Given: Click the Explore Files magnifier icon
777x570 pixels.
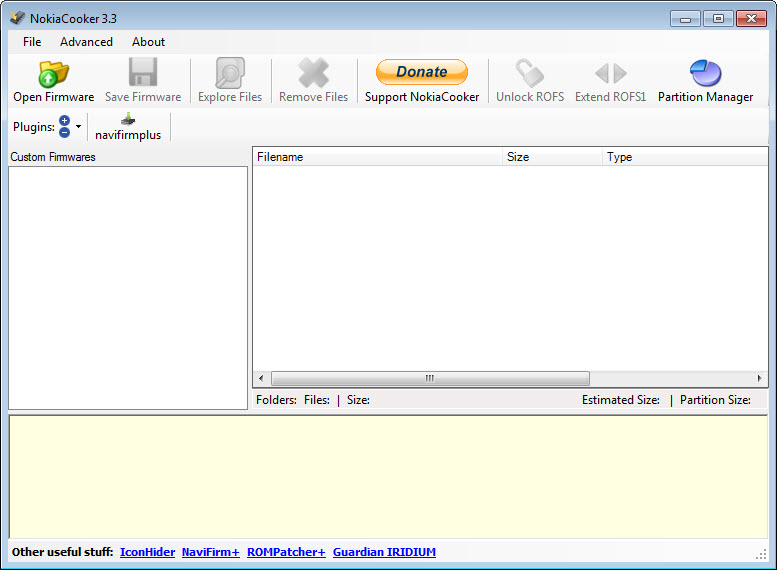Looking at the screenshot, I should pyautogui.click(x=230, y=73).
